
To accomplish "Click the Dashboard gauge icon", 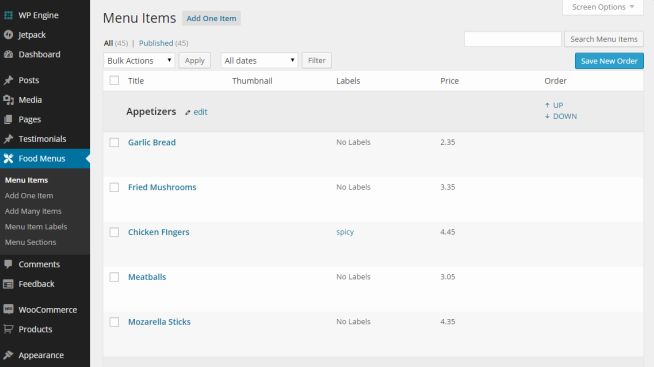I will tap(8, 54).
